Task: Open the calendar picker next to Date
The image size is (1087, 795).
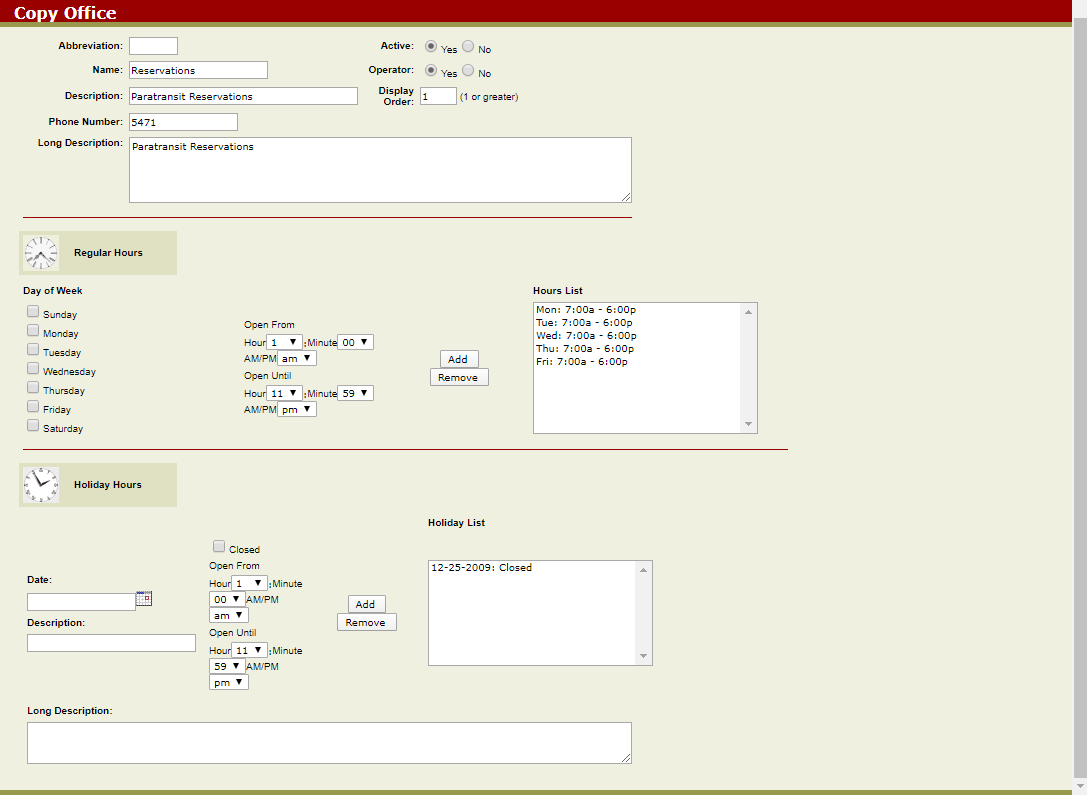Action: click(142, 600)
